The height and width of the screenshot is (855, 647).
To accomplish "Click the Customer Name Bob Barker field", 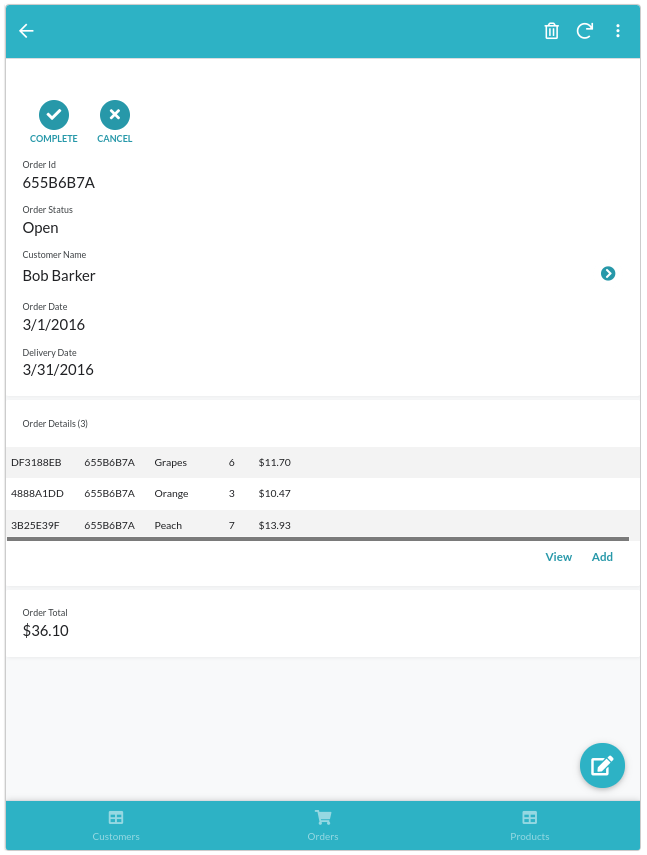I will click(59, 275).
